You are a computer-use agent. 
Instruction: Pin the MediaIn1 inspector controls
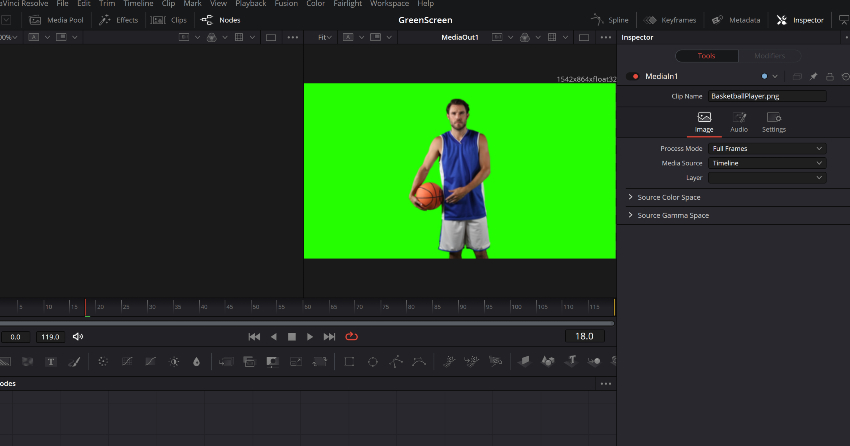pyautogui.click(x=813, y=76)
